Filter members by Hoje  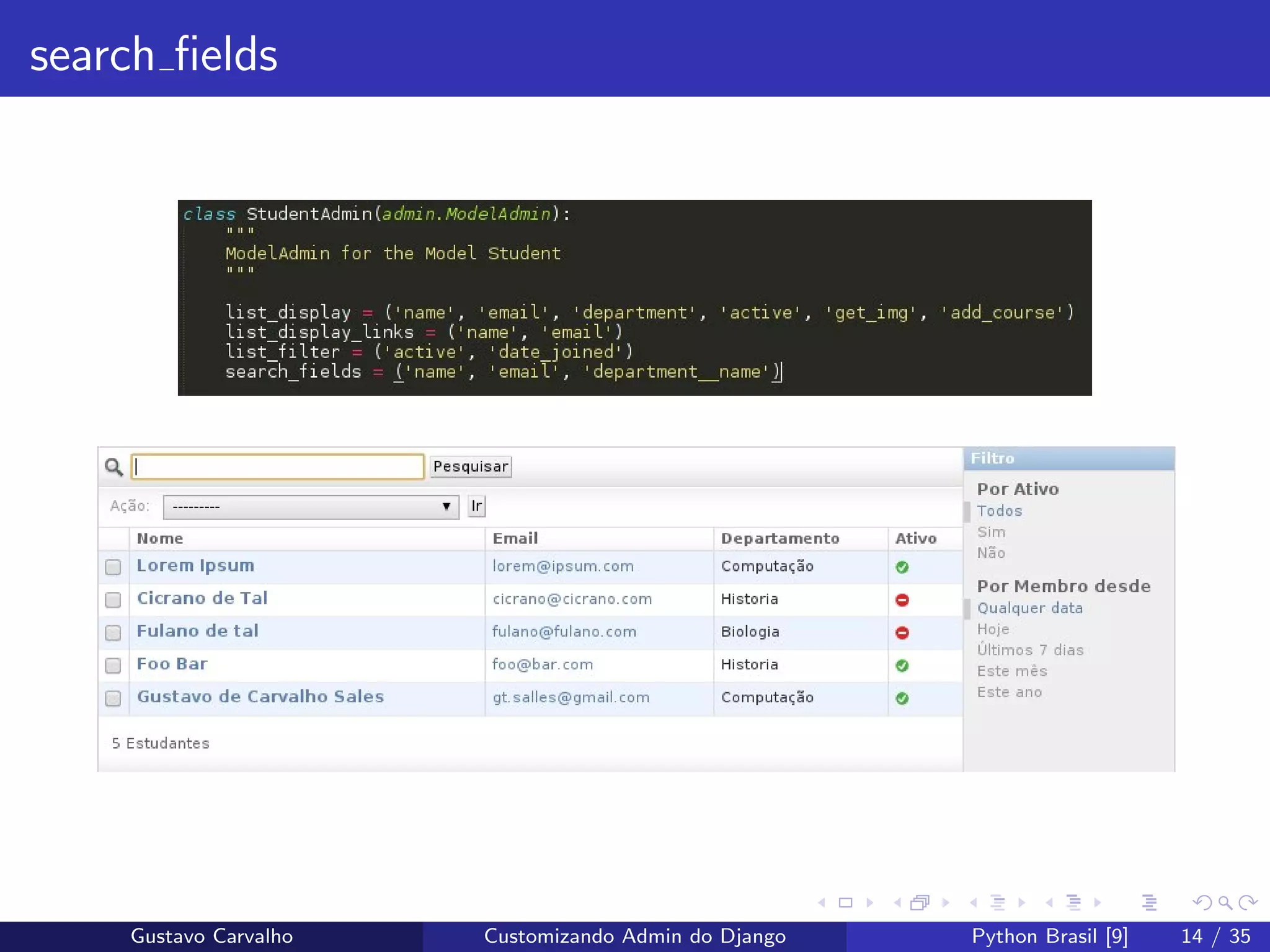[x=993, y=630]
